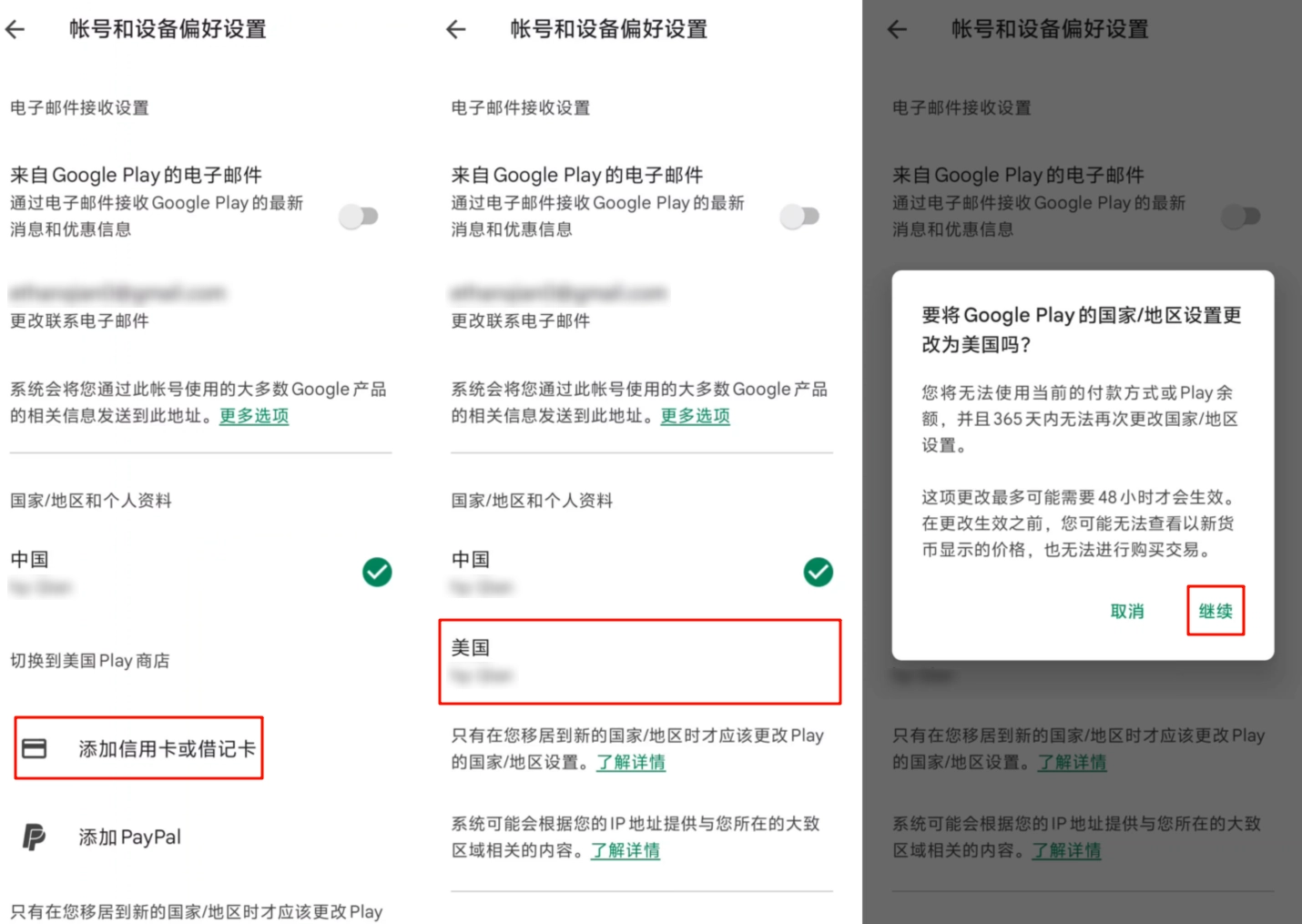Tap the back arrow in the middle screen
The image size is (1302, 924).
tap(456, 29)
